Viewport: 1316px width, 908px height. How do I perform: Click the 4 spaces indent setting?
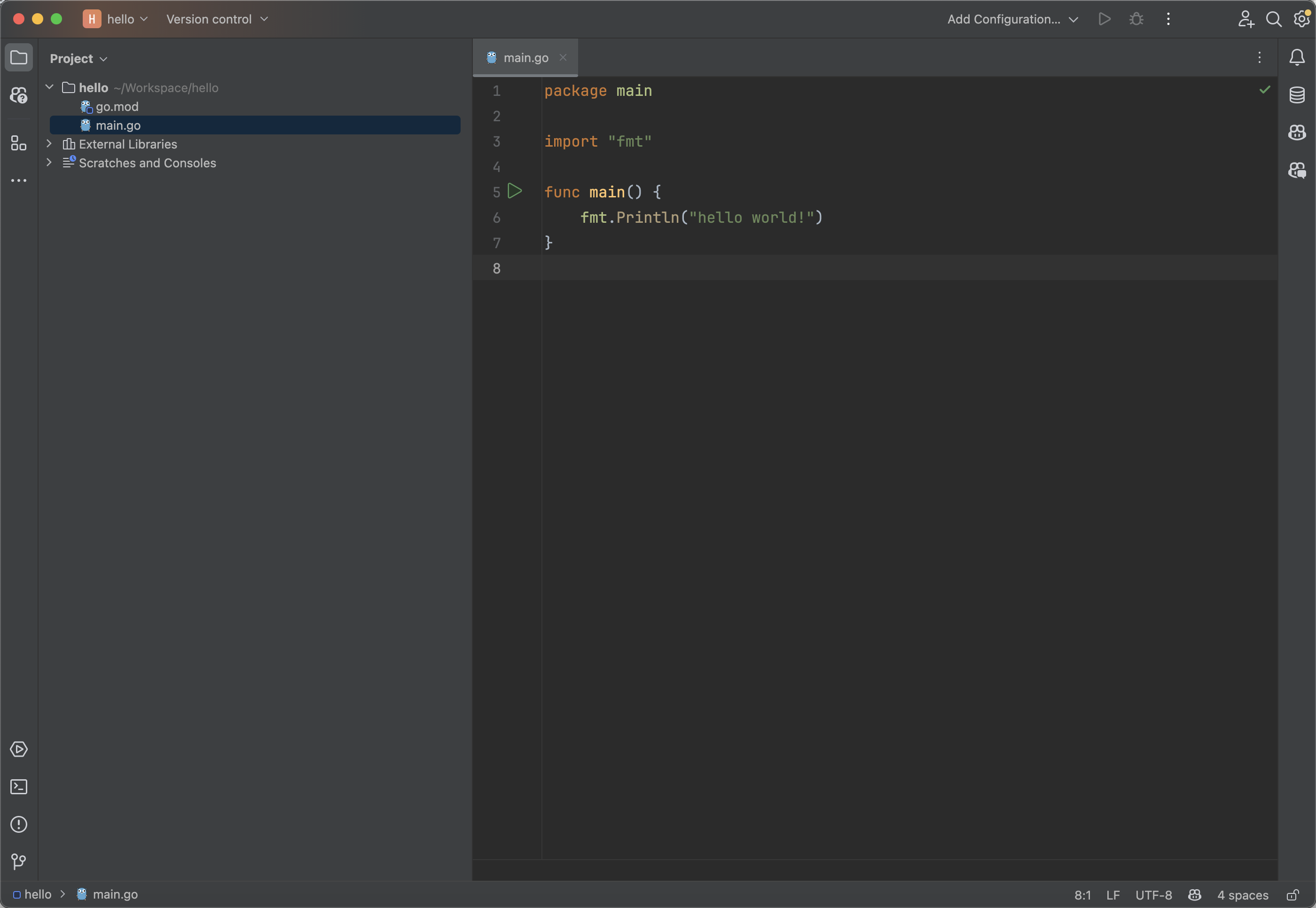[1242, 895]
